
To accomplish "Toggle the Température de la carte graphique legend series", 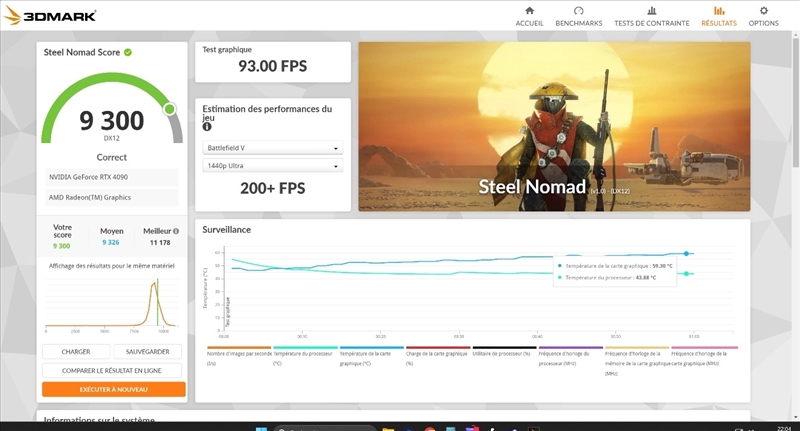I will click(371, 358).
